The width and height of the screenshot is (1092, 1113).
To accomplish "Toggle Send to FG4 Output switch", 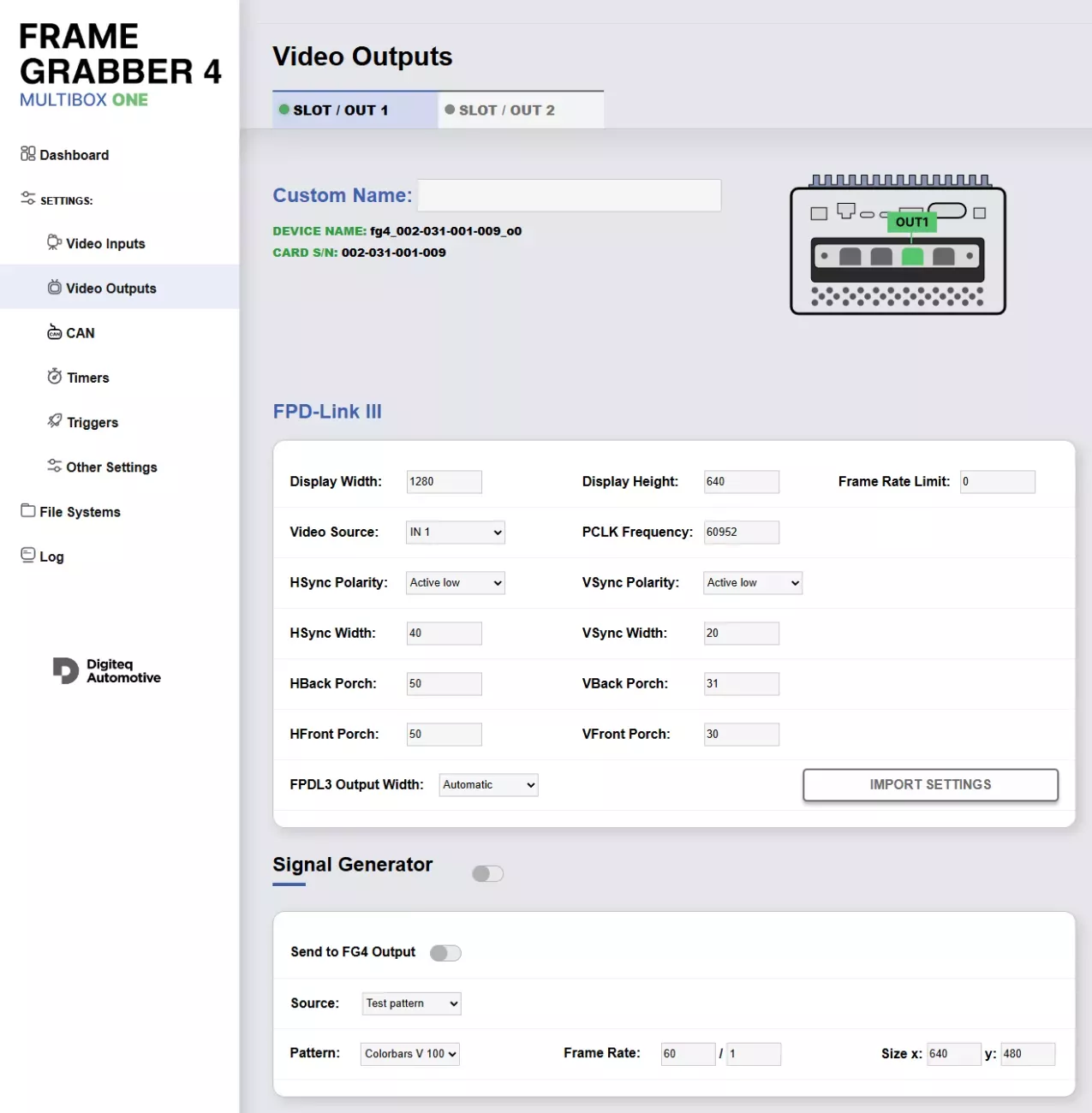I will (445, 953).
